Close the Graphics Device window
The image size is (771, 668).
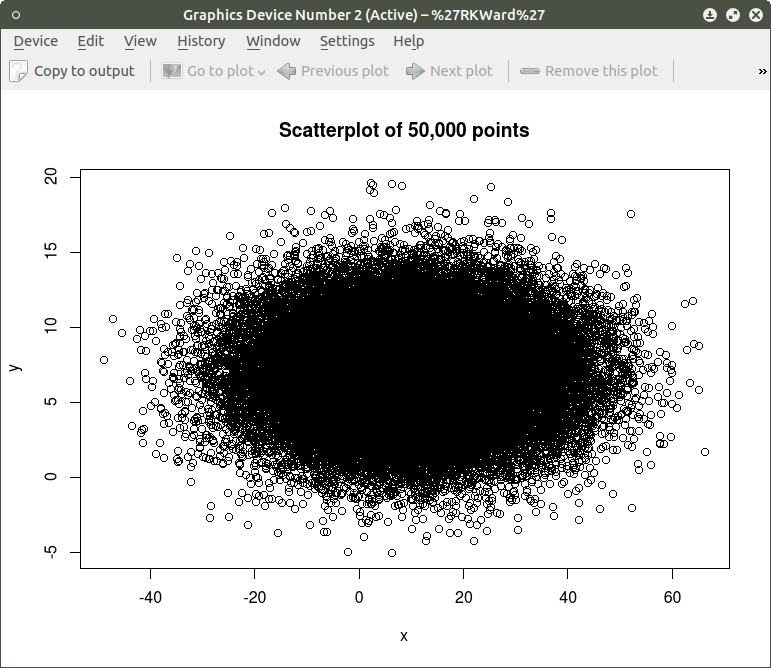coord(755,15)
